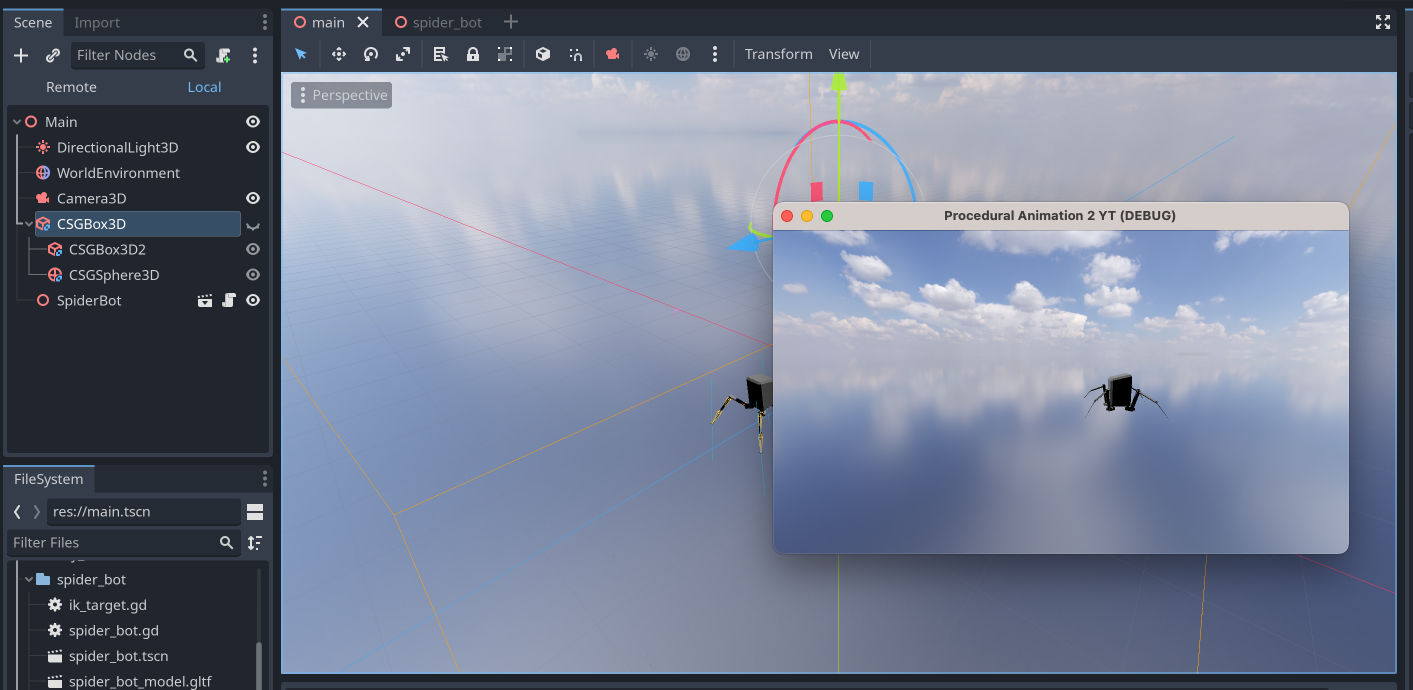Select the Scale tool
Viewport: 1413px width, 690px height.
pyautogui.click(x=402, y=54)
